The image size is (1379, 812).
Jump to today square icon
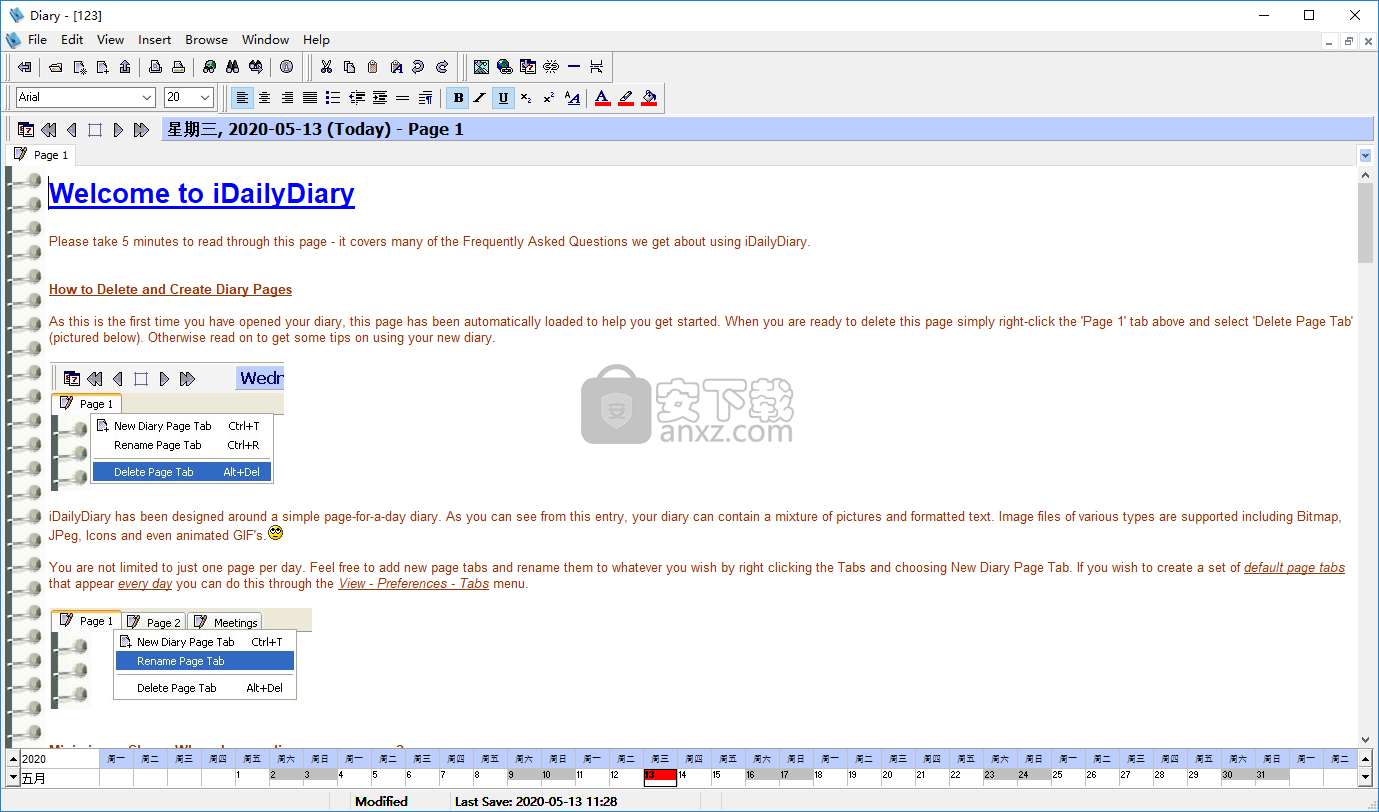point(95,129)
